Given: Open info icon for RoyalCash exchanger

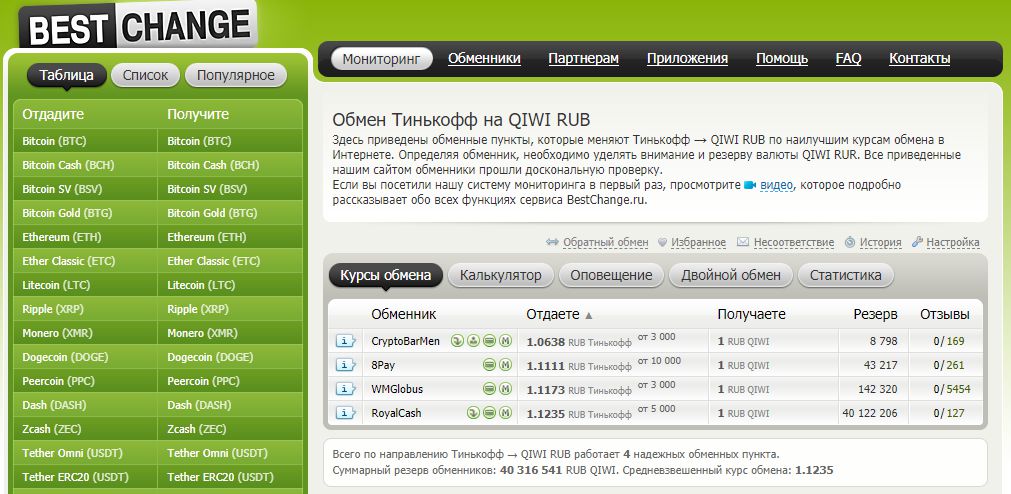Looking at the screenshot, I should coord(346,413).
